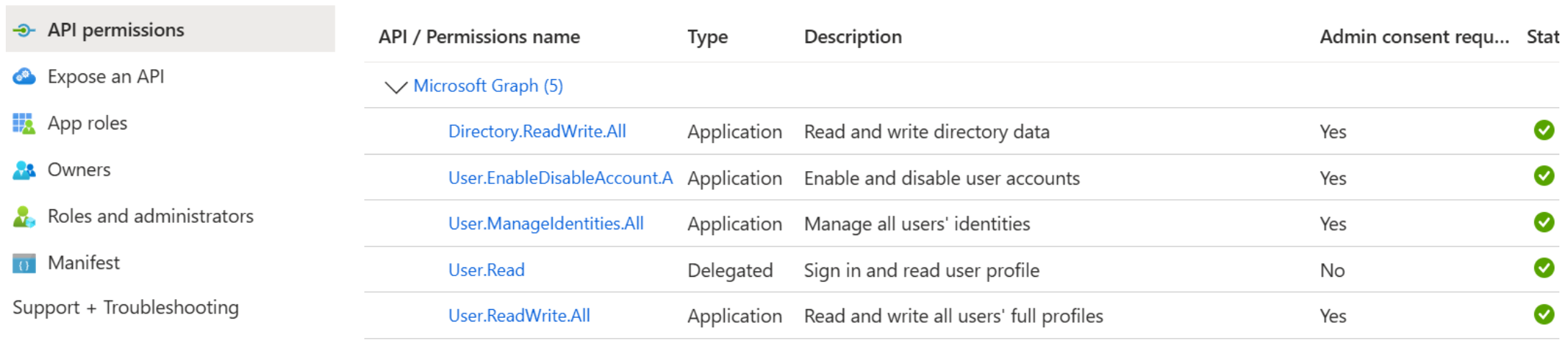Open User.EnableDisableAccount.A permission link
Screen dimensions: 1568x348
[x=561, y=178]
